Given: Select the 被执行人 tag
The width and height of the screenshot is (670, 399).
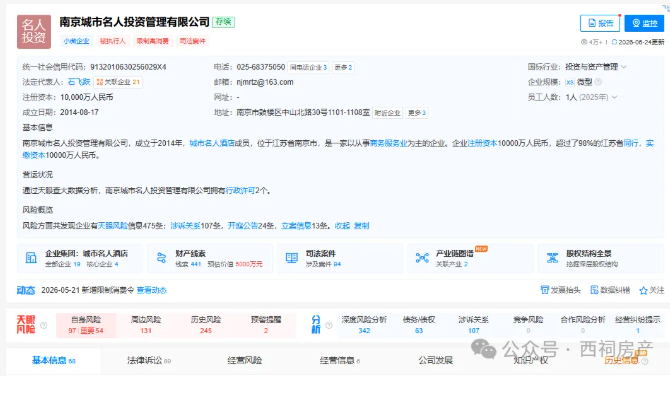Looking at the screenshot, I should (113, 41).
